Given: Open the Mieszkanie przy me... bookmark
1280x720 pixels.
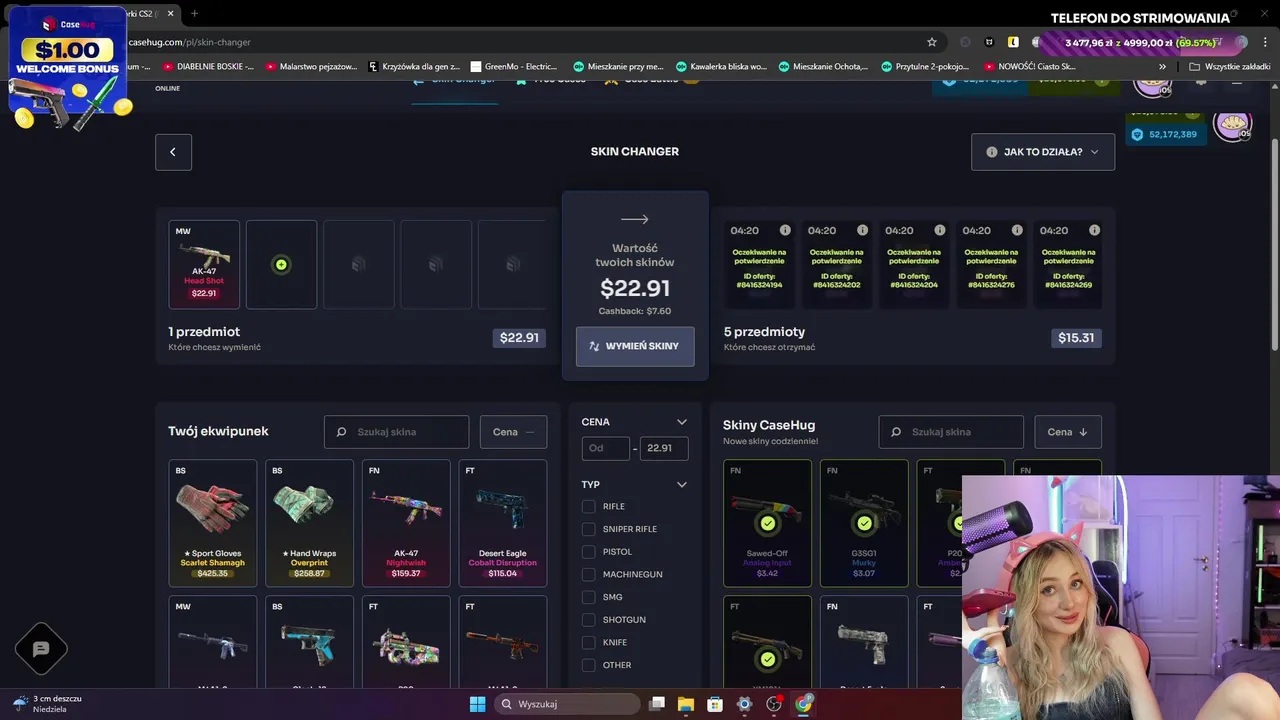Looking at the screenshot, I should (x=618, y=67).
